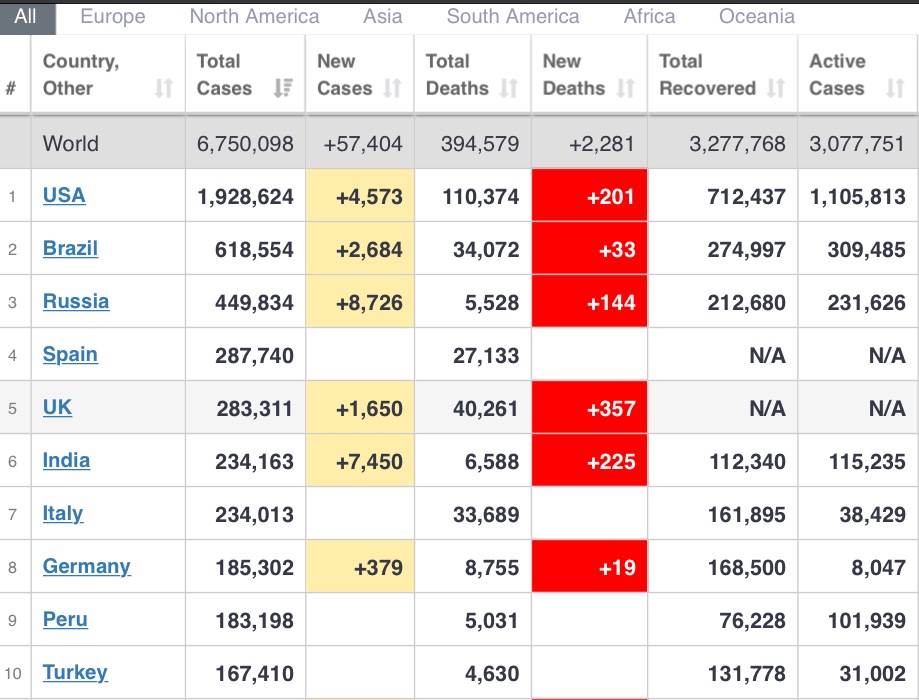Click World active cases 3,077,751
919x700 pixels.
(857, 144)
